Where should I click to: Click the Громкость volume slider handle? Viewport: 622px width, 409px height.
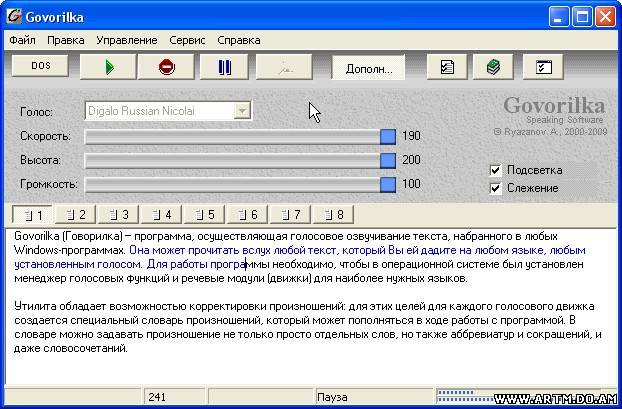(x=388, y=184)
